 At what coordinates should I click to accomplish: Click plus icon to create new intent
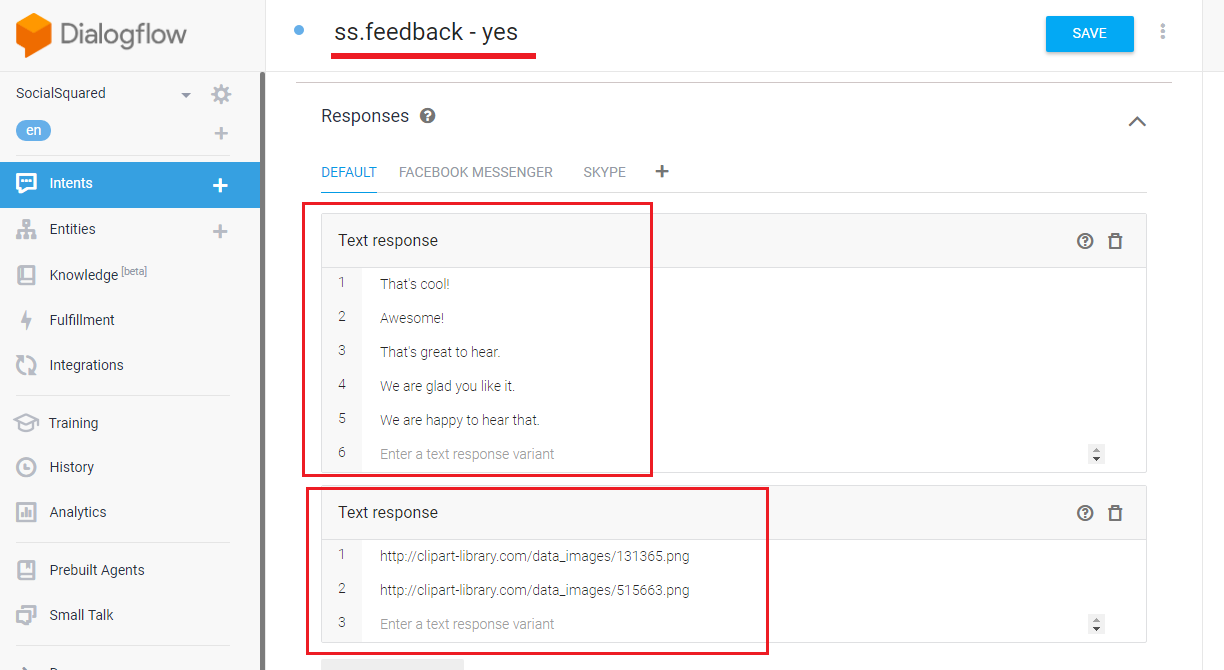(221, 185)
